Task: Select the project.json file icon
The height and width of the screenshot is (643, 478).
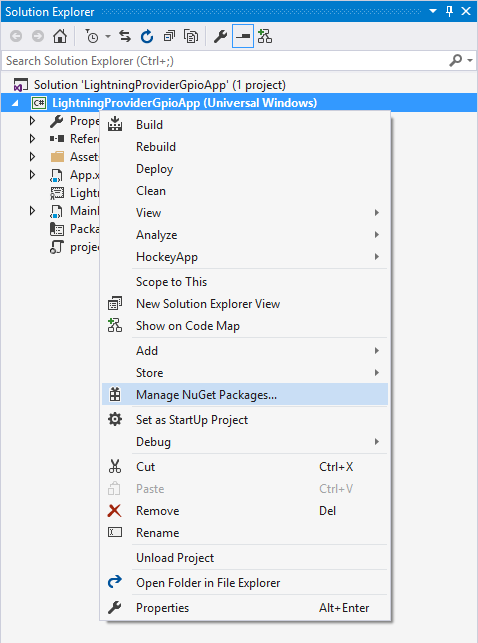Action: pyautogui.click(x=57, y=247)
